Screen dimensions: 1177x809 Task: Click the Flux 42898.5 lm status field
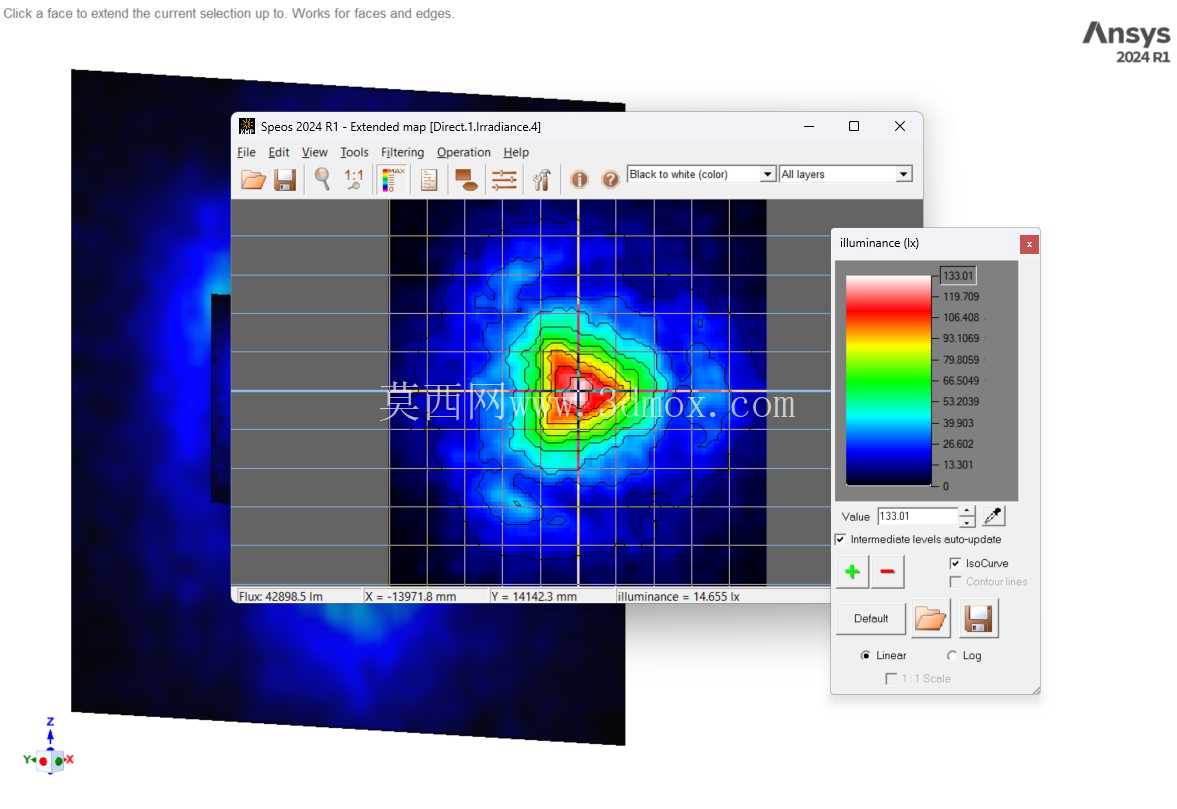[x=298, y=597]
